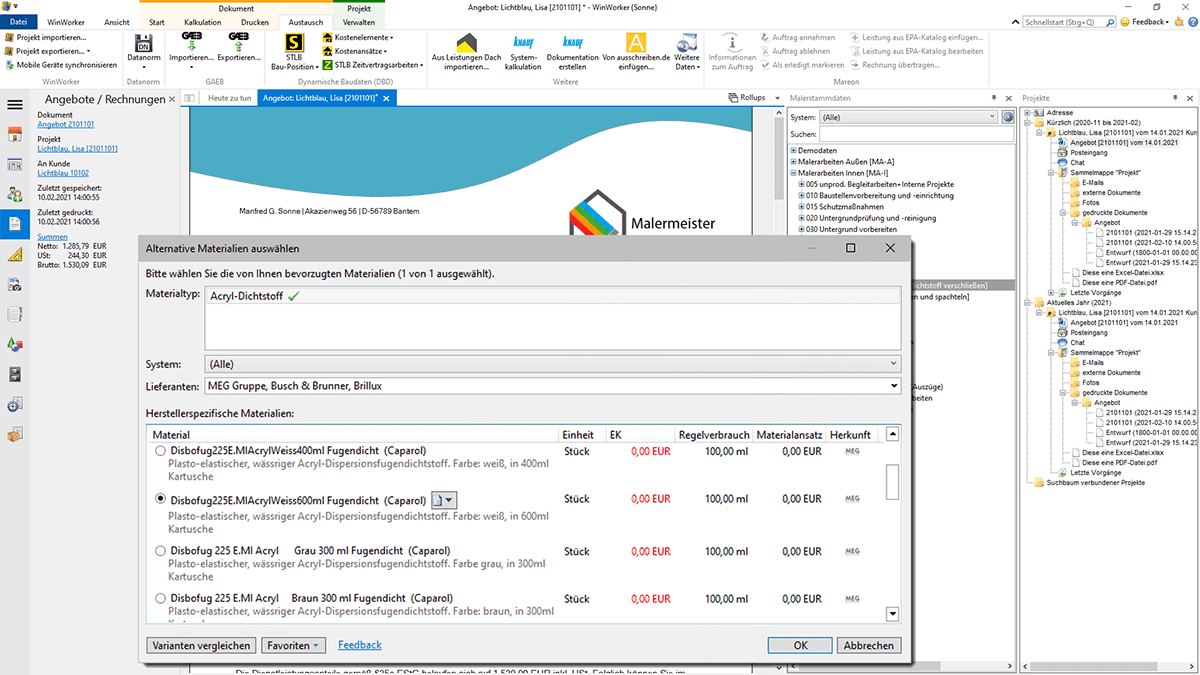Image resolution: width=1200 pixels, height=675 pixels.
Task: Open the colored shapes sidebar icon
Action: pos(14,344)
